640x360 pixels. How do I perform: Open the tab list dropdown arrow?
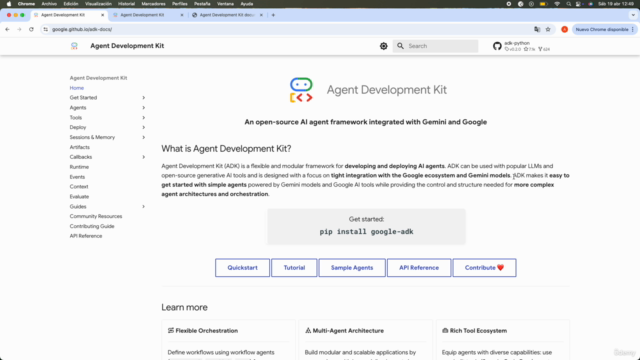(633, 15)
